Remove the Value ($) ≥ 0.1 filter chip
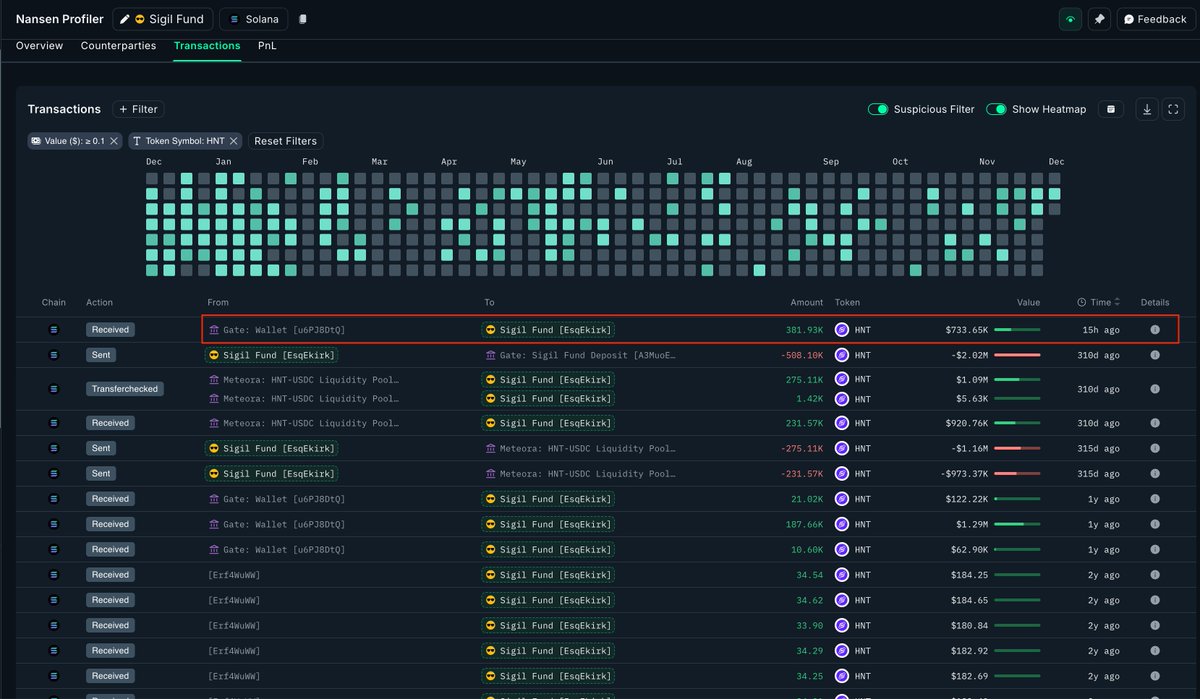 (114, 141)
